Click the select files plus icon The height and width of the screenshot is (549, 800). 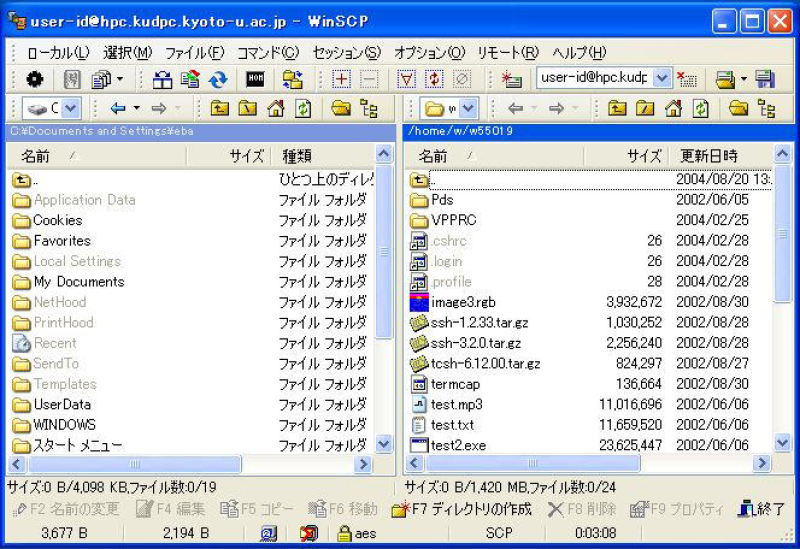click(x=341, y=79)
